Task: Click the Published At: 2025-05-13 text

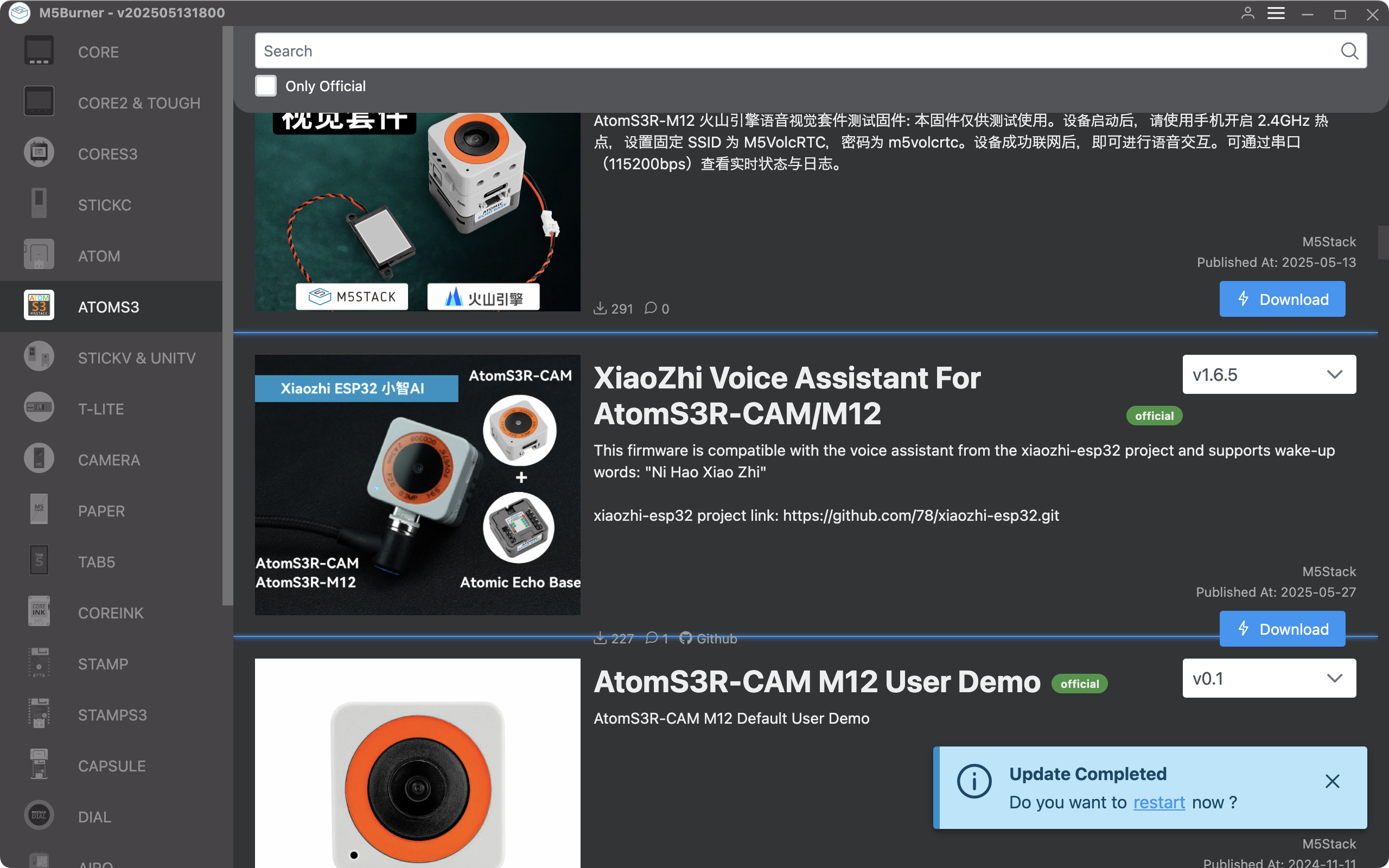Action: tap(1277, 263)
